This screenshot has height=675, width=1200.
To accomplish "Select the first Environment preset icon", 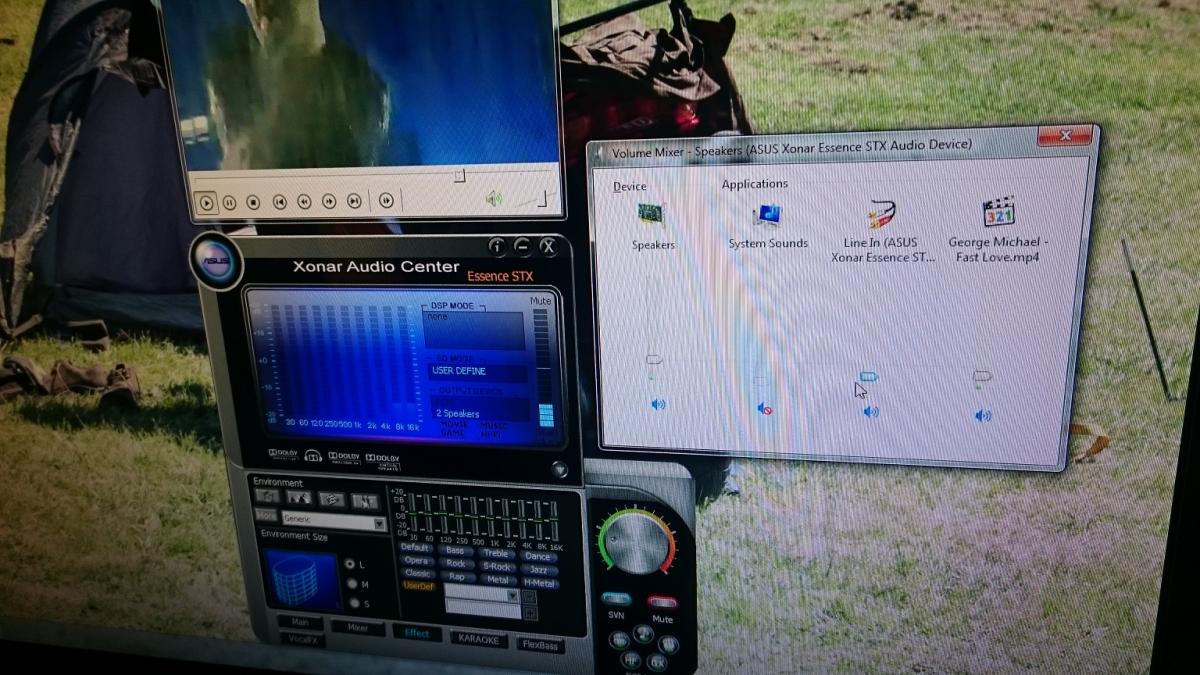I will (267, 497).
